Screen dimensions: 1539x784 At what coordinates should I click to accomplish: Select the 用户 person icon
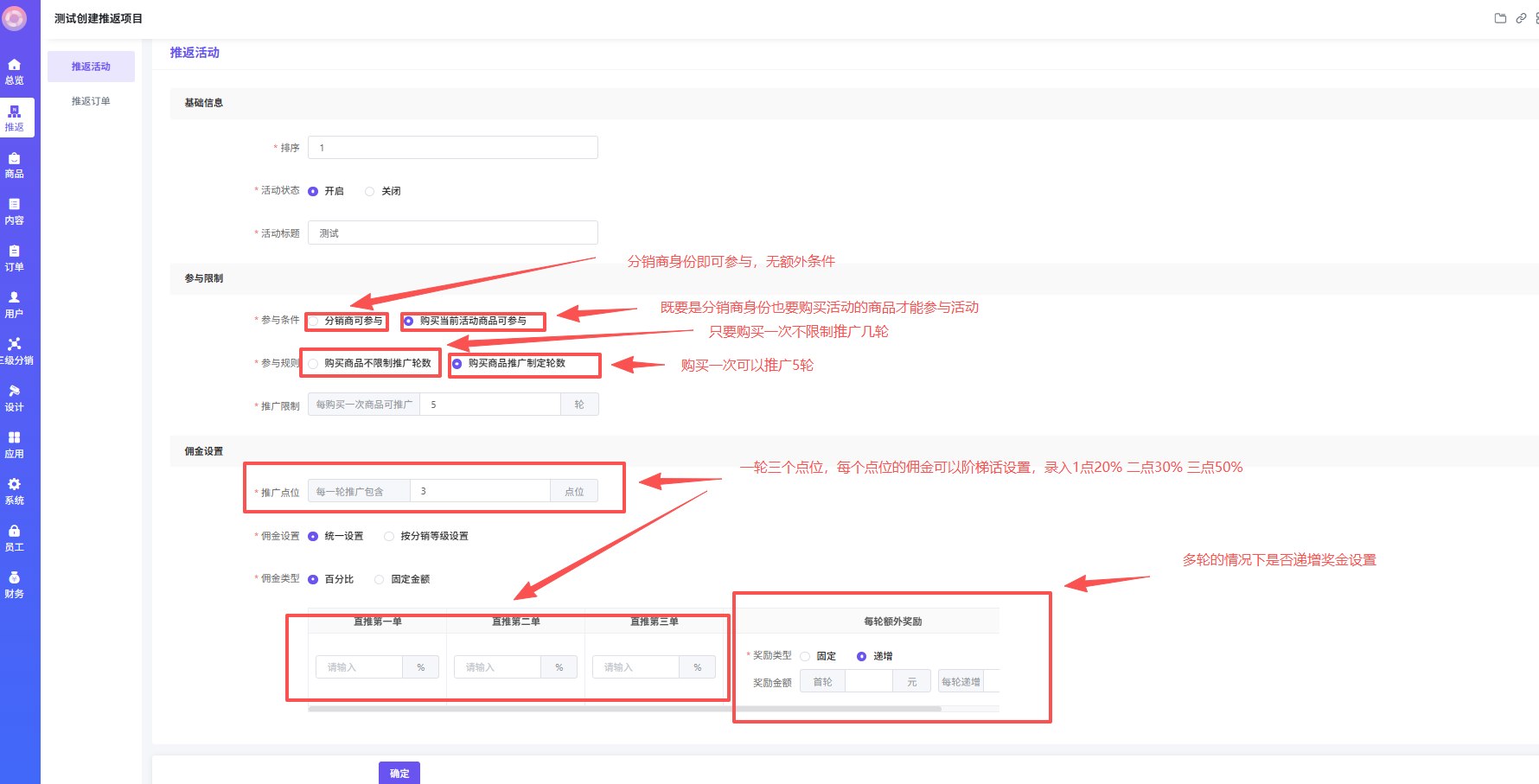(15, 298)
